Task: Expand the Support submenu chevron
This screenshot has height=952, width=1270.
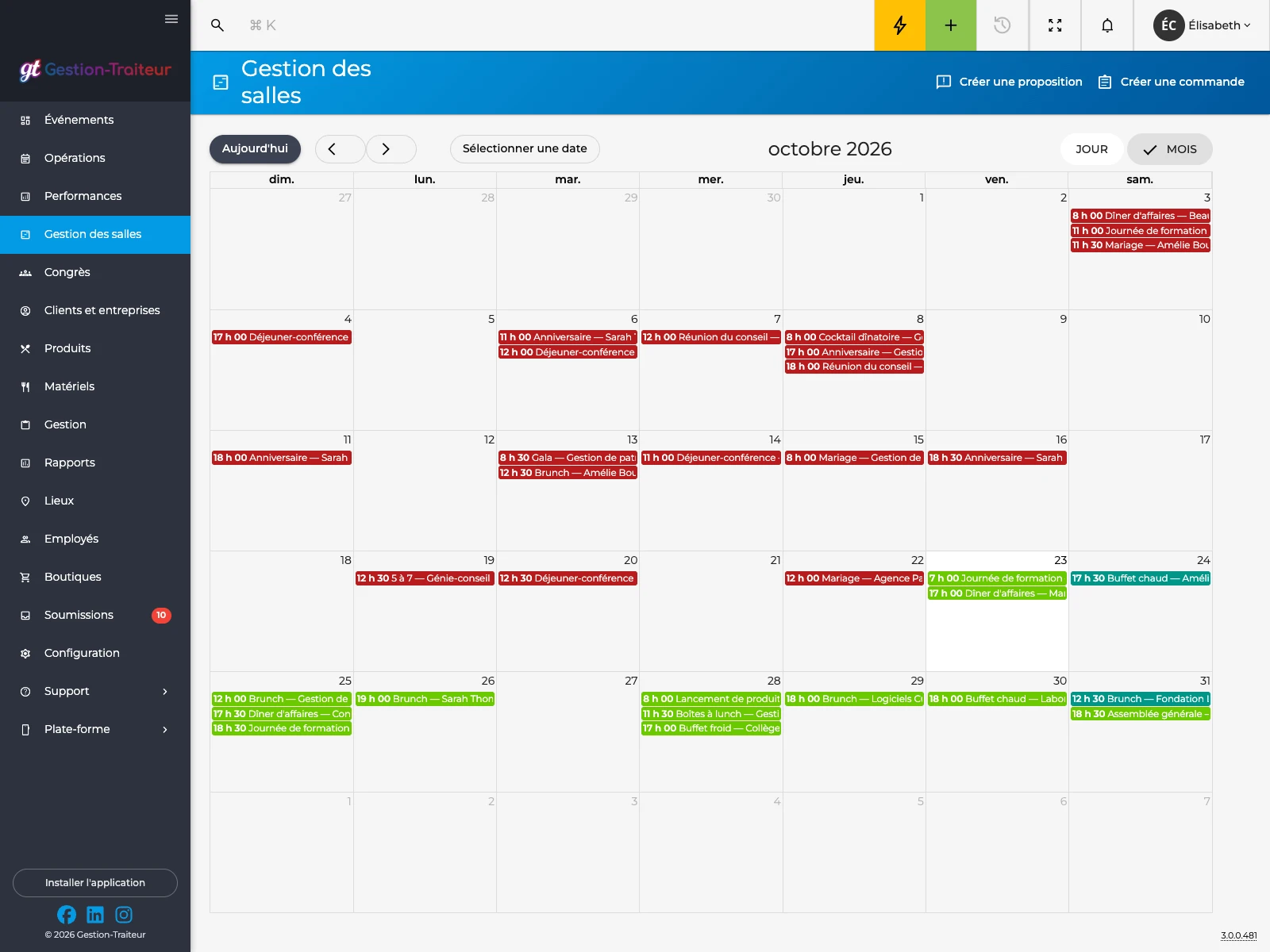Action: 165,692
